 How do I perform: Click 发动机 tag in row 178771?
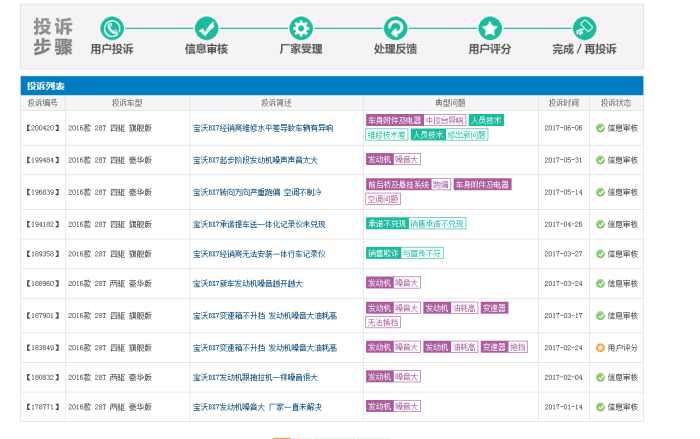[379, 406]
